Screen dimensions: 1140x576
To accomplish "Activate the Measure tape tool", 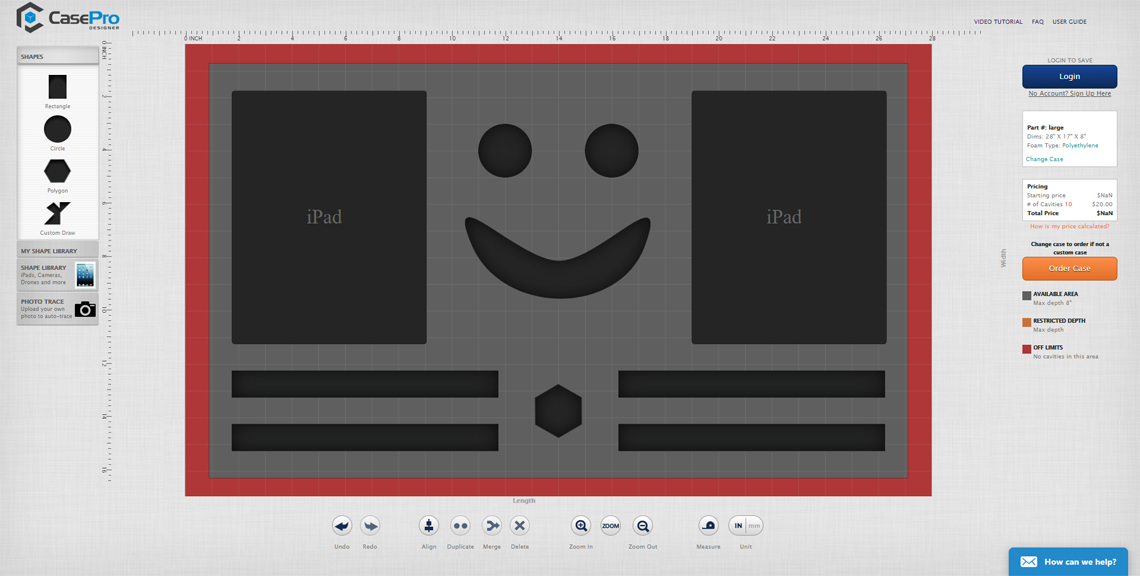I will pos(708,525).
